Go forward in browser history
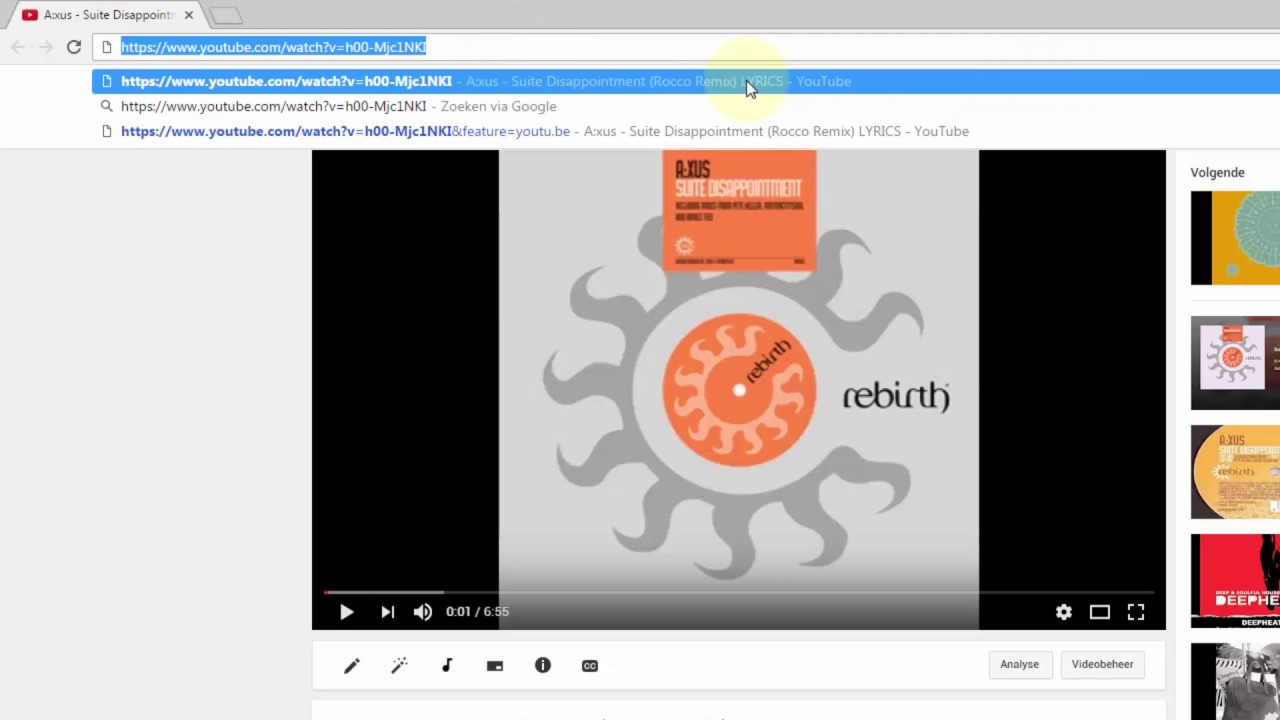The width and height of the screenshot is (1280, 720). coord(46,47)
